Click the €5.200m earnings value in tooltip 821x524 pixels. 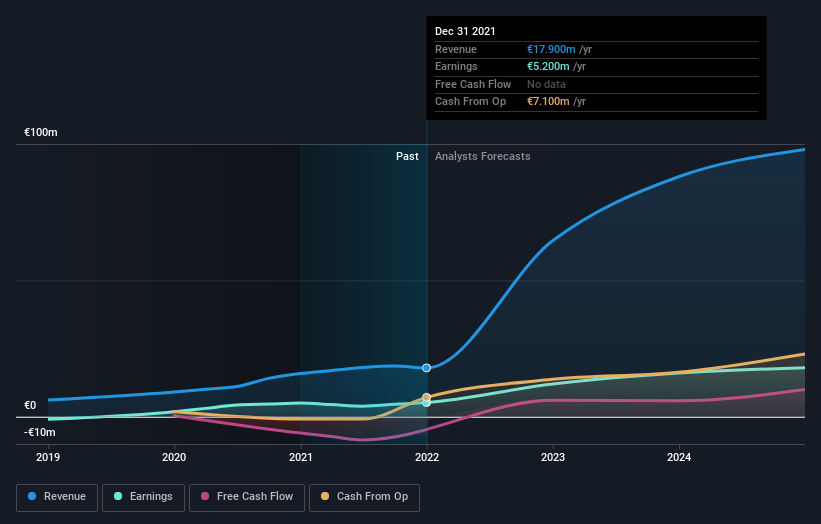[548, 66]
